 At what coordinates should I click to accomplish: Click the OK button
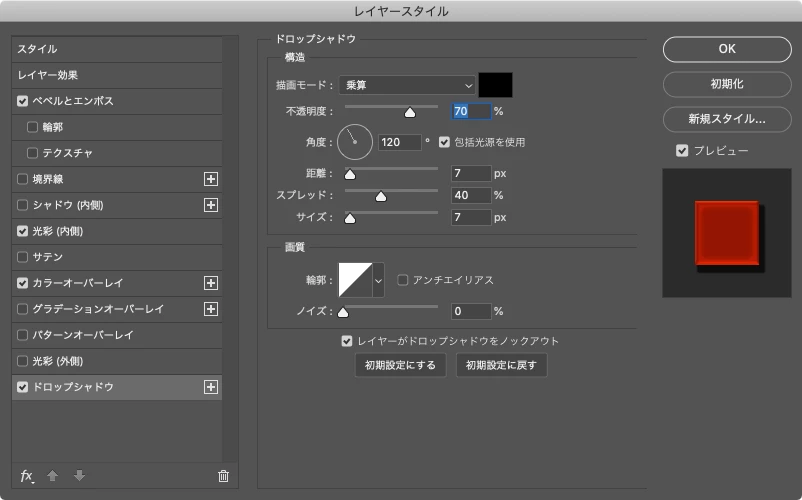click(727, 49)
